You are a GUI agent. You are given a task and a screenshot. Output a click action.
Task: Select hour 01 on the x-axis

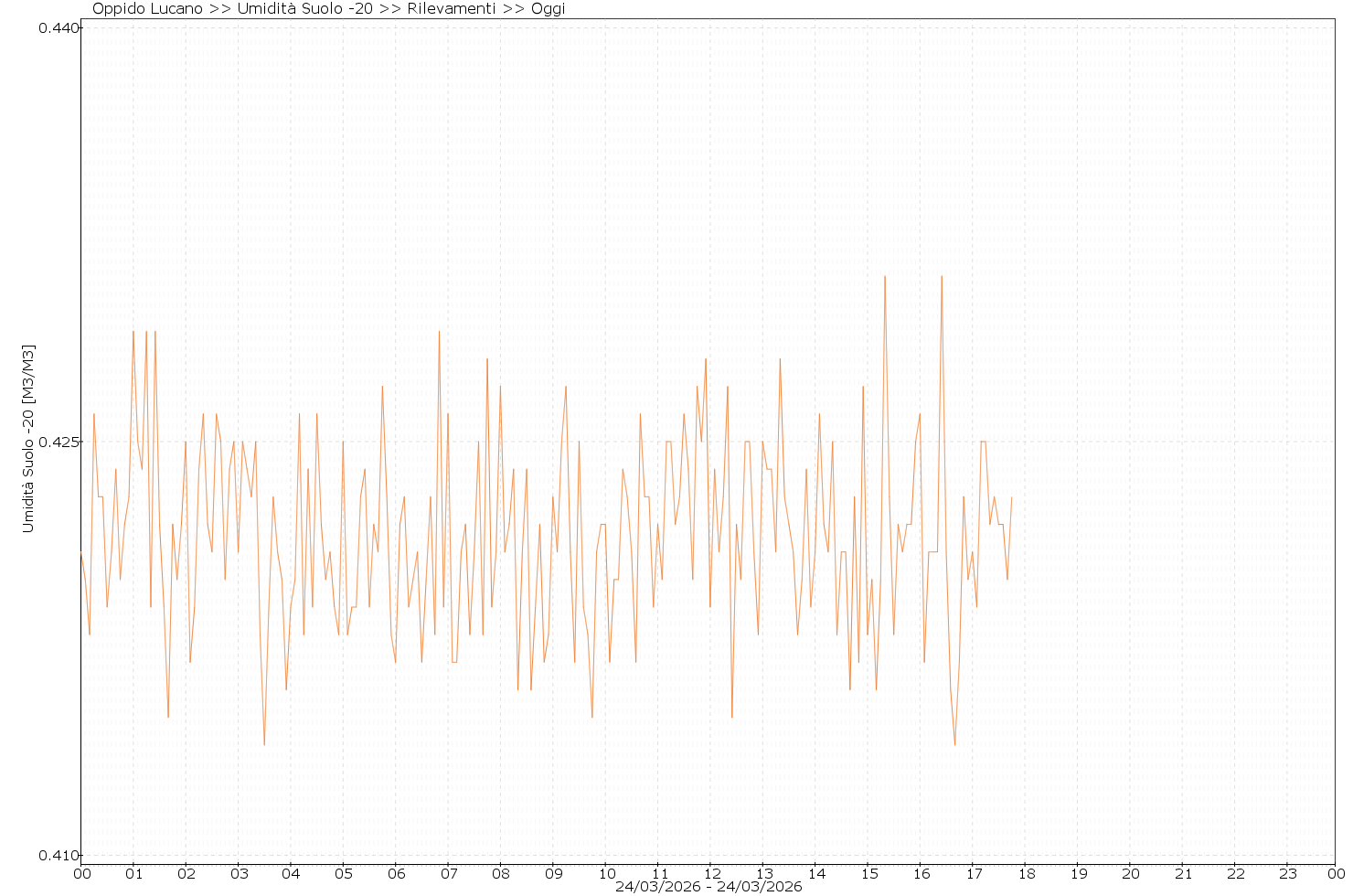133,873
